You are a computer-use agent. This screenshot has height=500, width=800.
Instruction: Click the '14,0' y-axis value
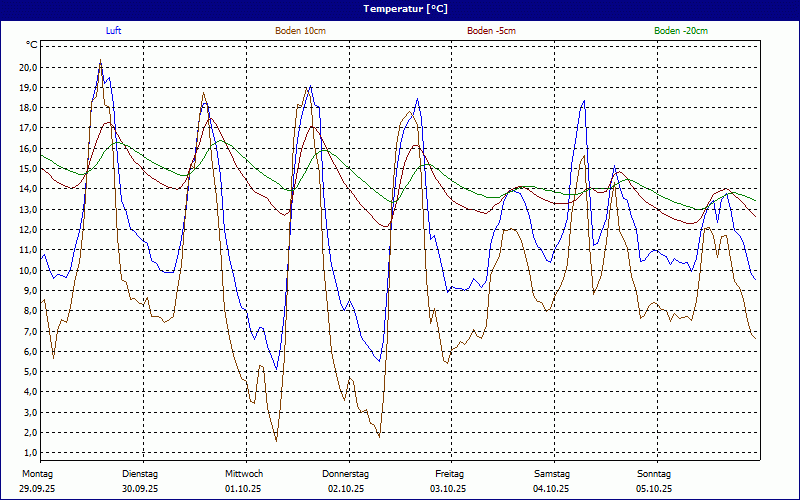[x=28, y=189]
